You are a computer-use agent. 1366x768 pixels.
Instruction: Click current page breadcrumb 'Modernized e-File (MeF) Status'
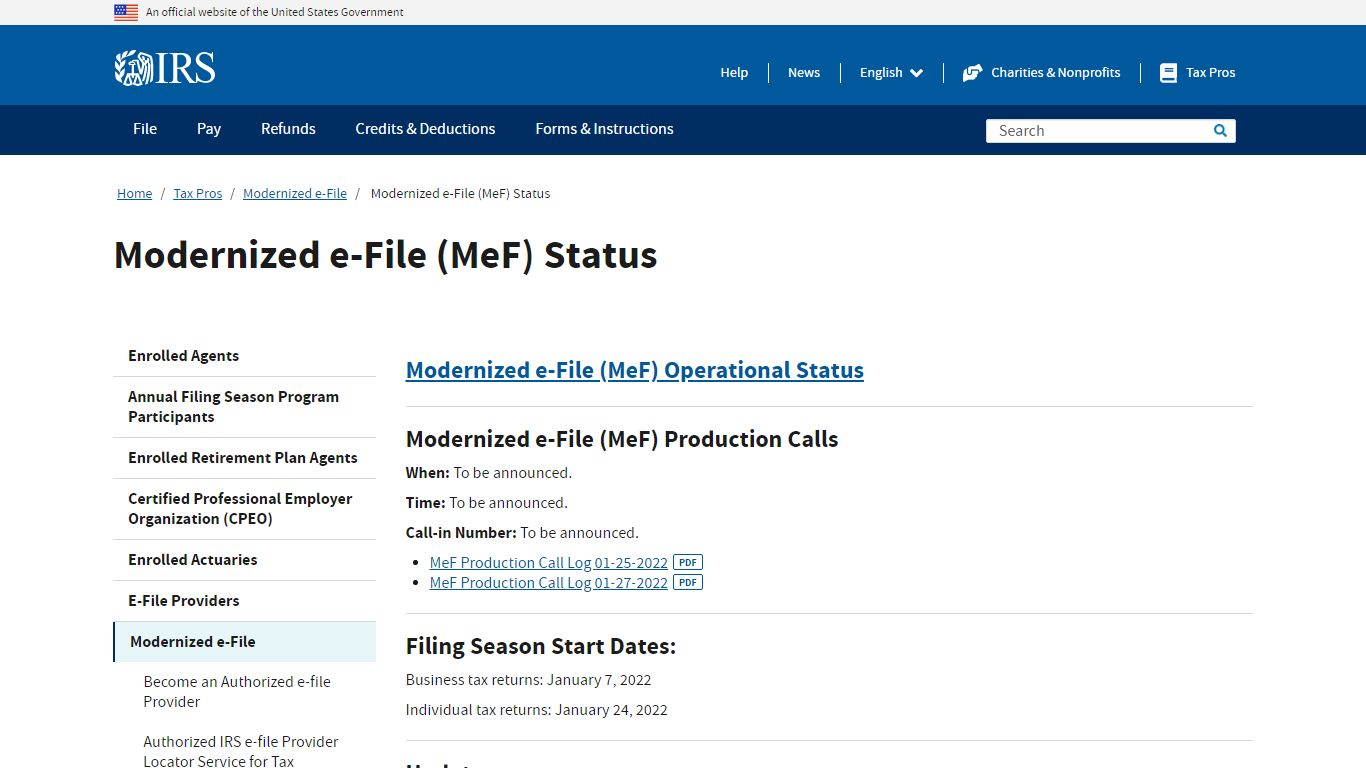[460, 194]
